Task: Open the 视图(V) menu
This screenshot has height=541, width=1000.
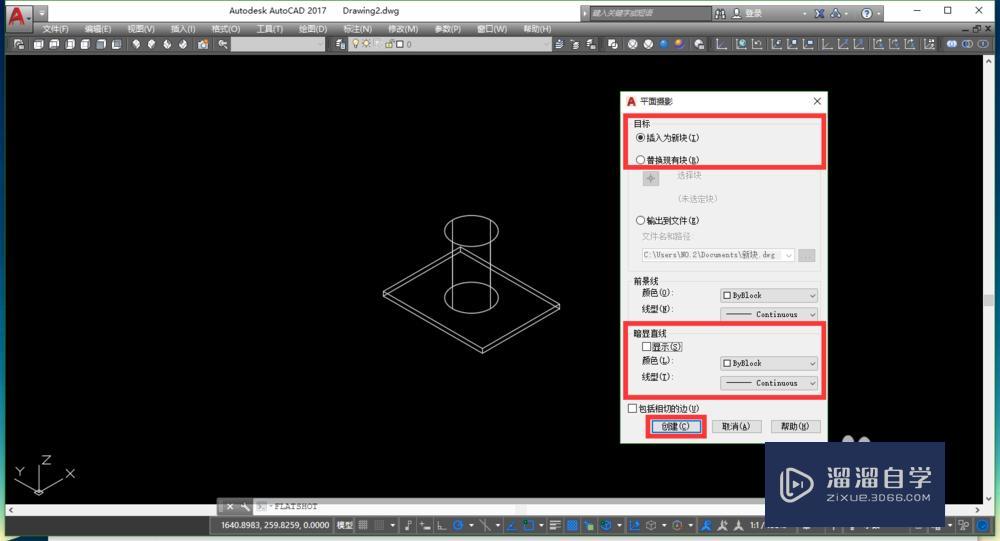Action: (141, 29)
